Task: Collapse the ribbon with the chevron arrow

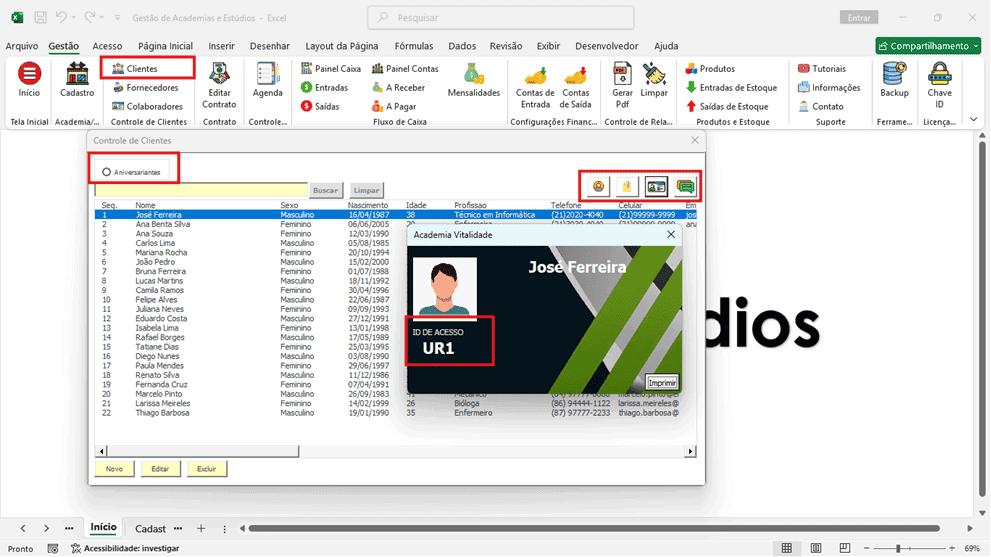Action: tap(973, 119)
